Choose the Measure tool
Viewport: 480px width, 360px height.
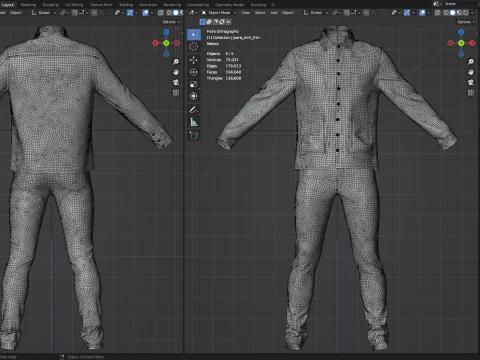(194, 122)
